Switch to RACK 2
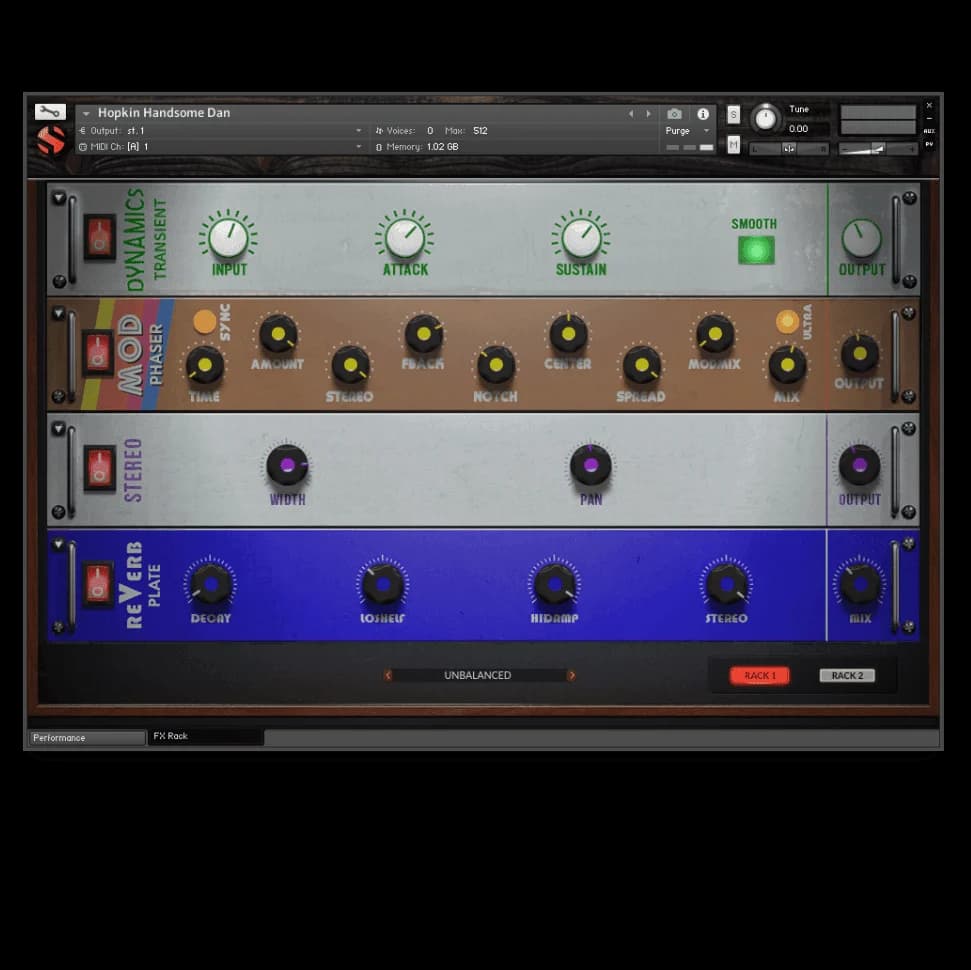 click(847, 675)
